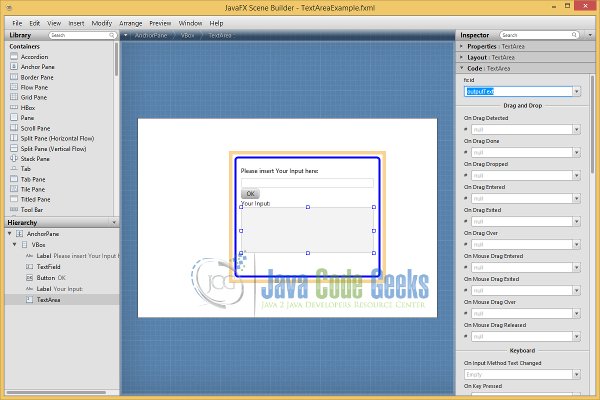This screenshot has width=600, height=400.
Task: Go to AnchorPane in the breadcrumb
Action: point(151,35)
